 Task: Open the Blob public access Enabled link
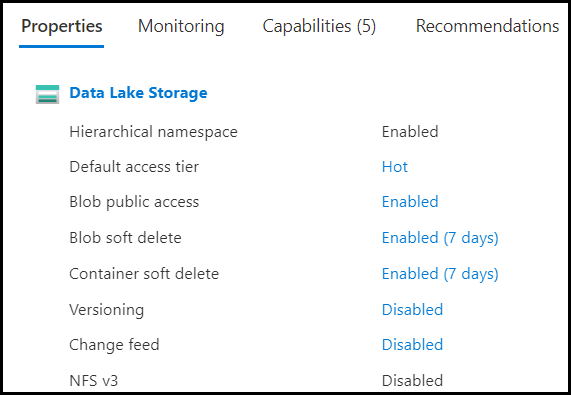pyautogui.click(x=410, y=202)
